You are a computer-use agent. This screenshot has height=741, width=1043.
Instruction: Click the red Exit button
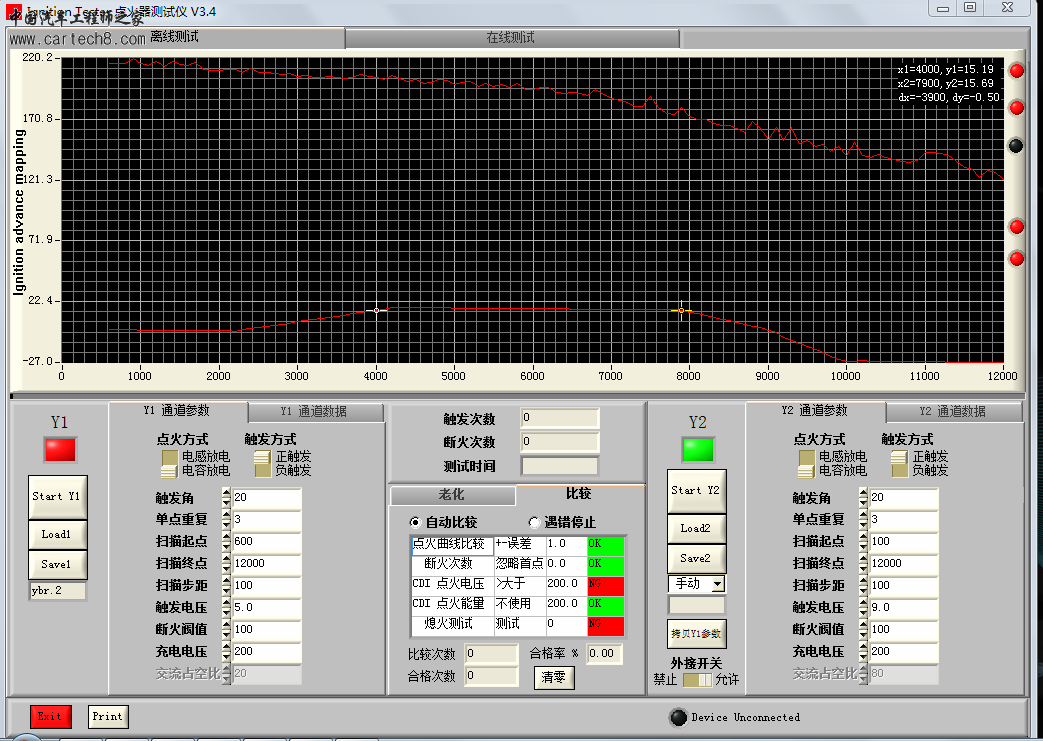51,717
